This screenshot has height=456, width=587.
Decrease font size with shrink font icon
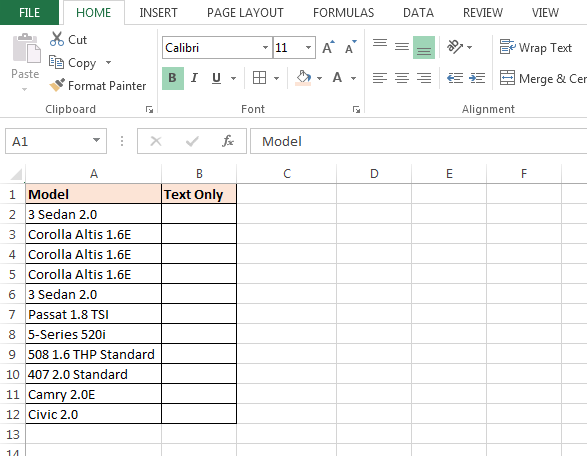click(x=351, y=48)
